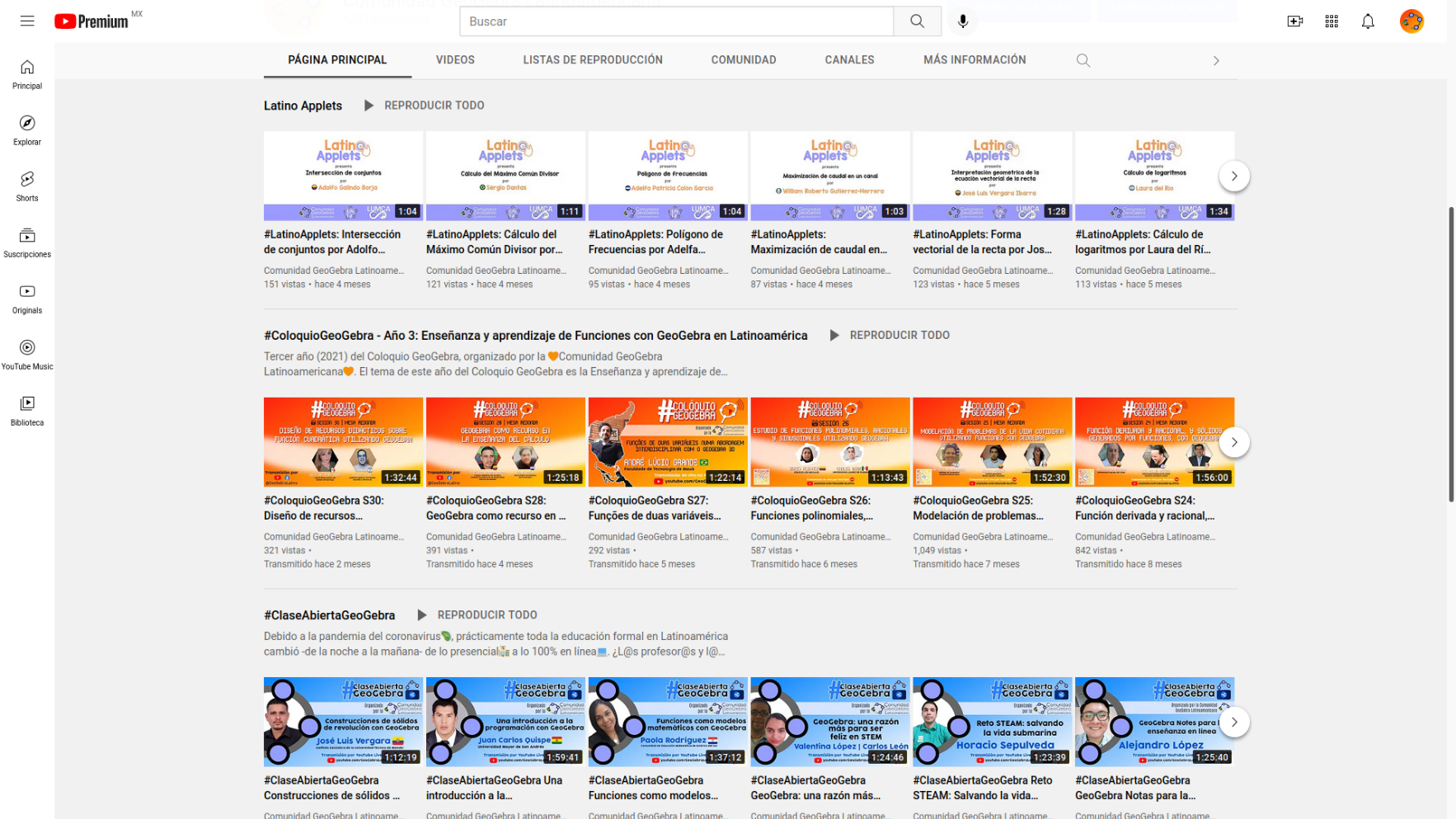Open the ColoquioGeoGebra S27 video thumbnail

point(667,442)
